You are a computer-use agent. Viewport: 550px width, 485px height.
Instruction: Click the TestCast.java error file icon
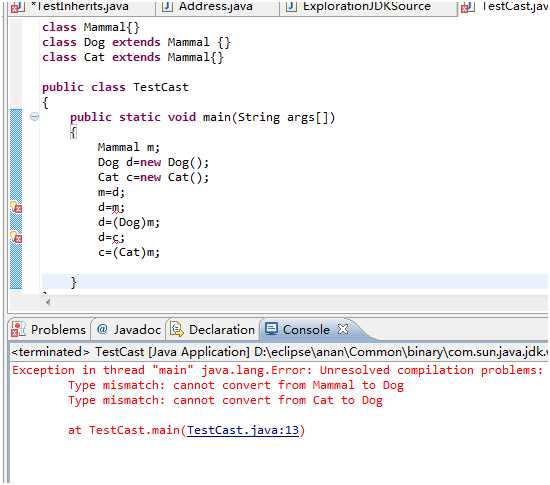[x=468, y=7]
